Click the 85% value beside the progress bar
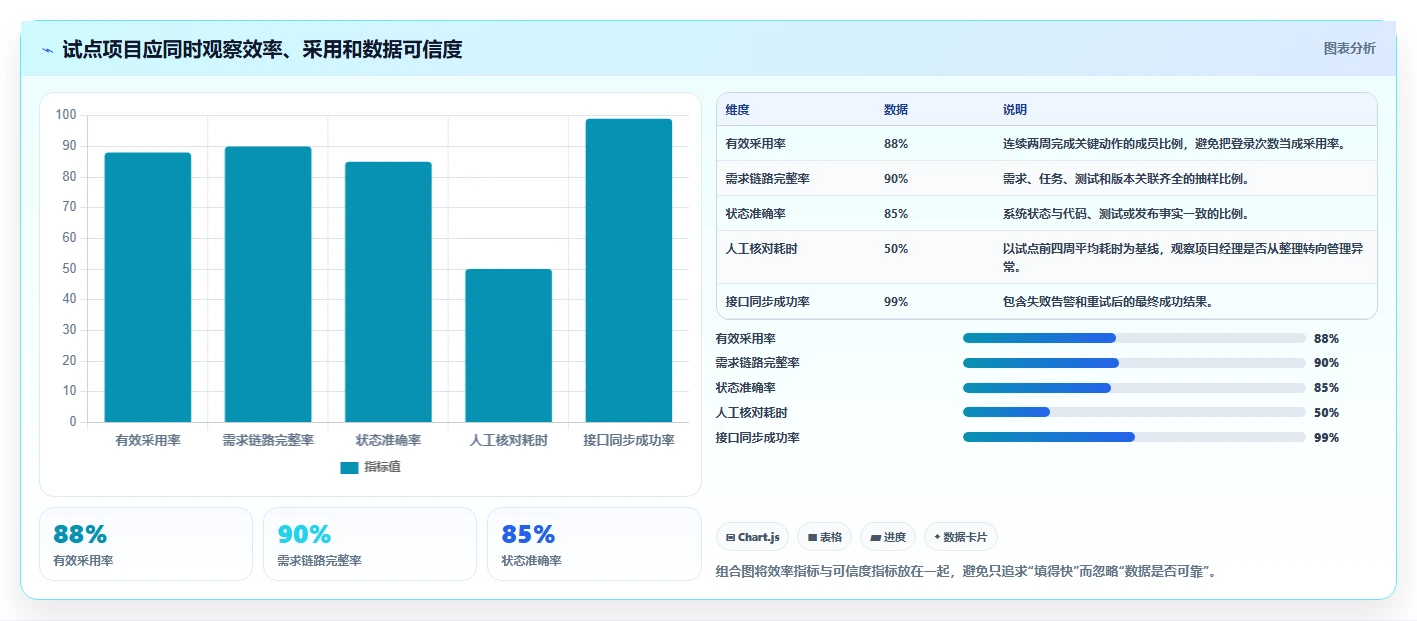Viewport: 1417px width, 621px height. point(1327,388)
